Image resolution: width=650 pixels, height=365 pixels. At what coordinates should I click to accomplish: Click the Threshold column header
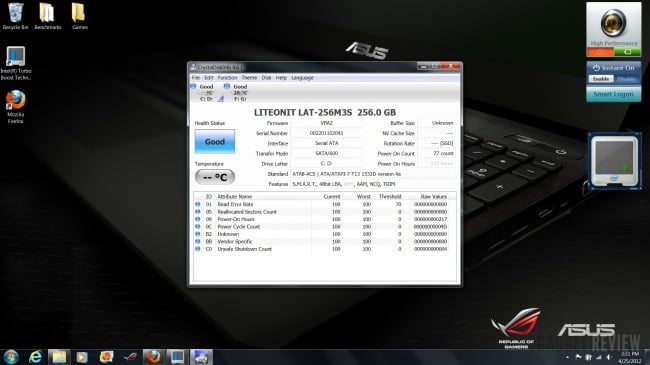tap(390, 197)
